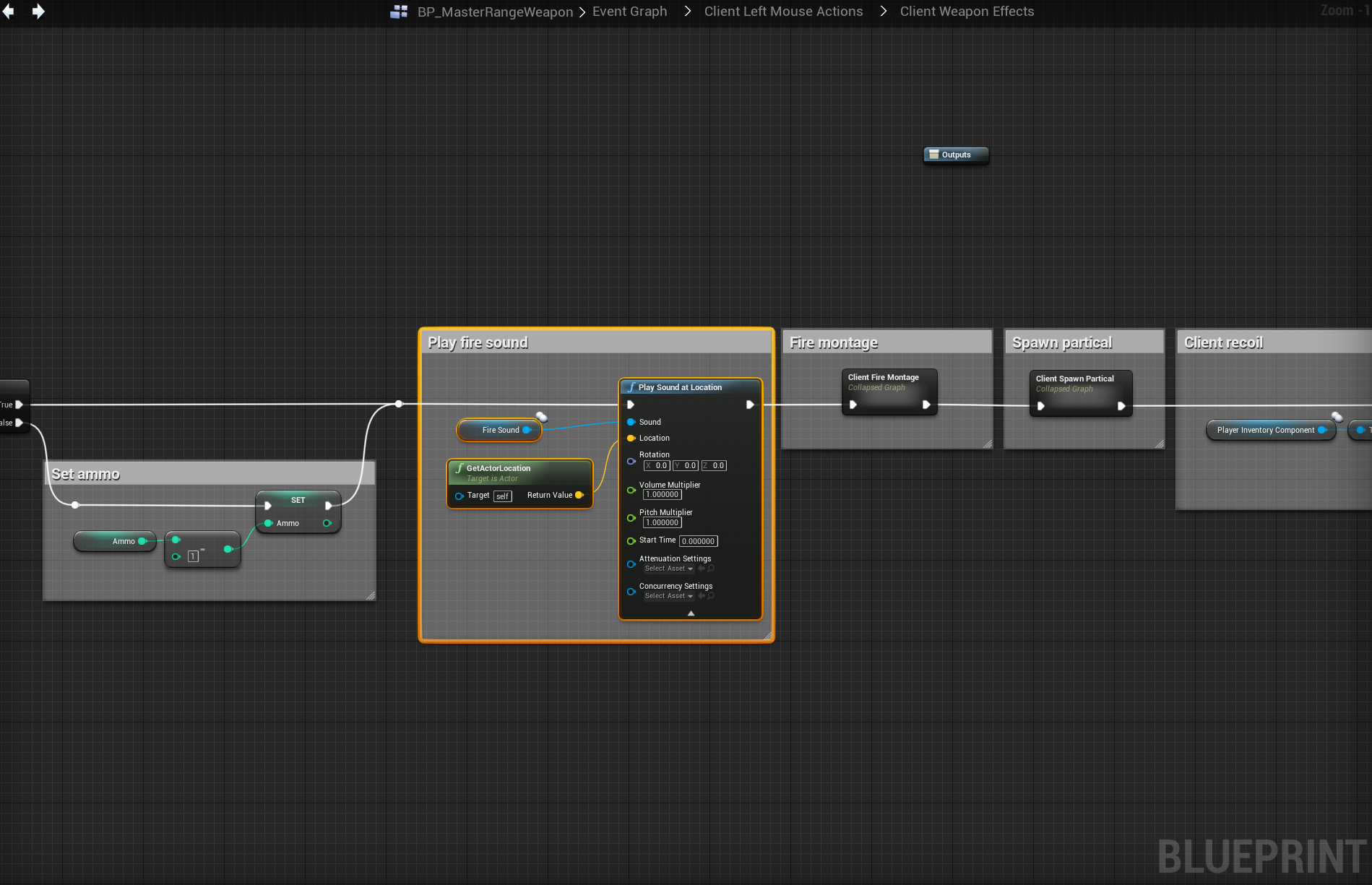Collapse the Play Sound at Location advanced pins
The height and width of the screenshot is (885, 1372).
point(691,613)
